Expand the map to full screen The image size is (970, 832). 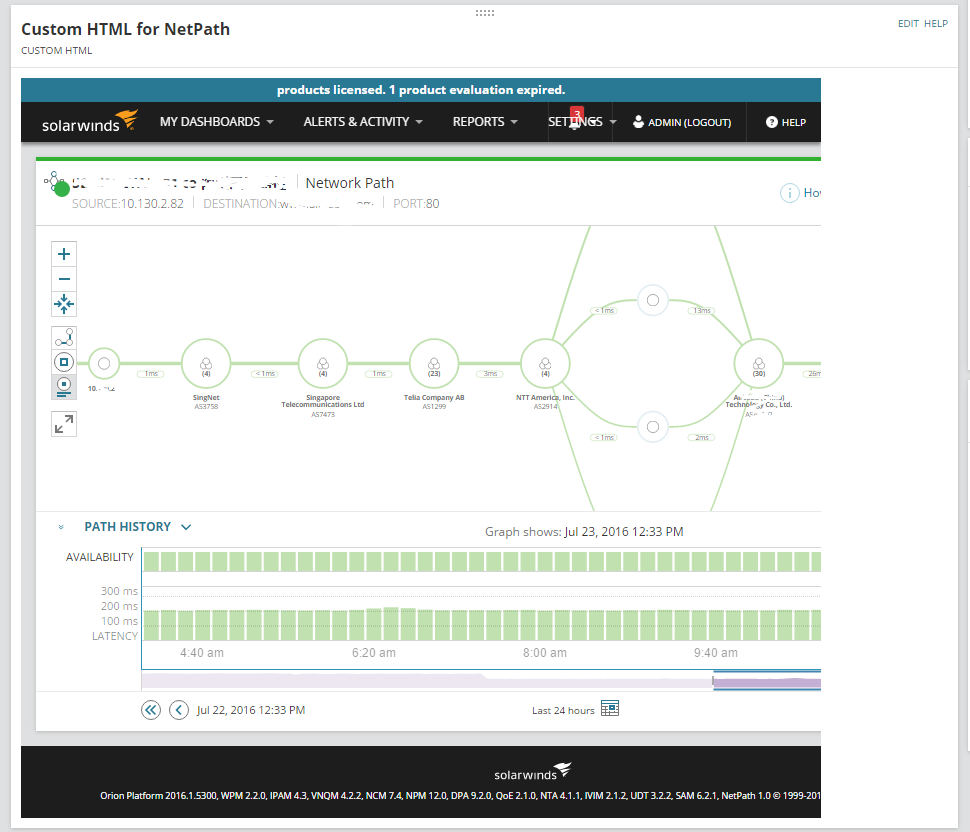[64, 424]
